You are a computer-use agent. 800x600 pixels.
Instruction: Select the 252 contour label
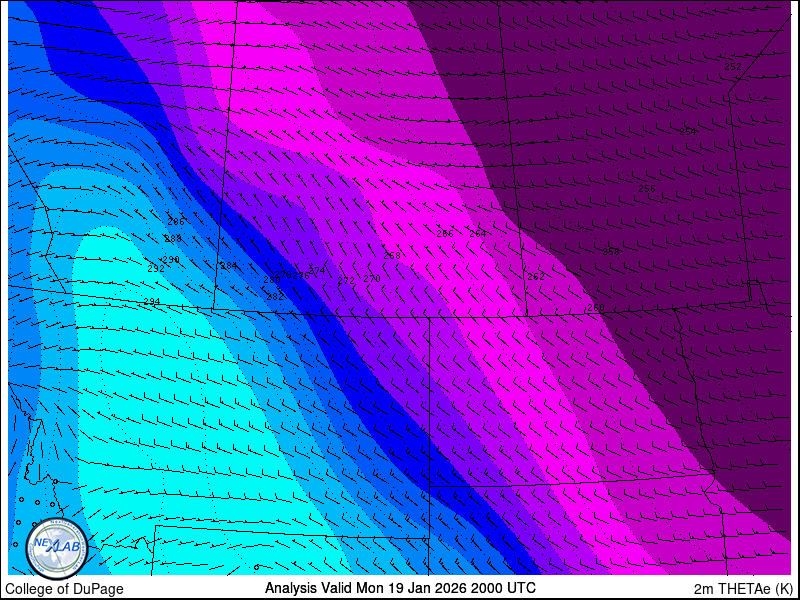pyautogui.click(x=733, y=67)
